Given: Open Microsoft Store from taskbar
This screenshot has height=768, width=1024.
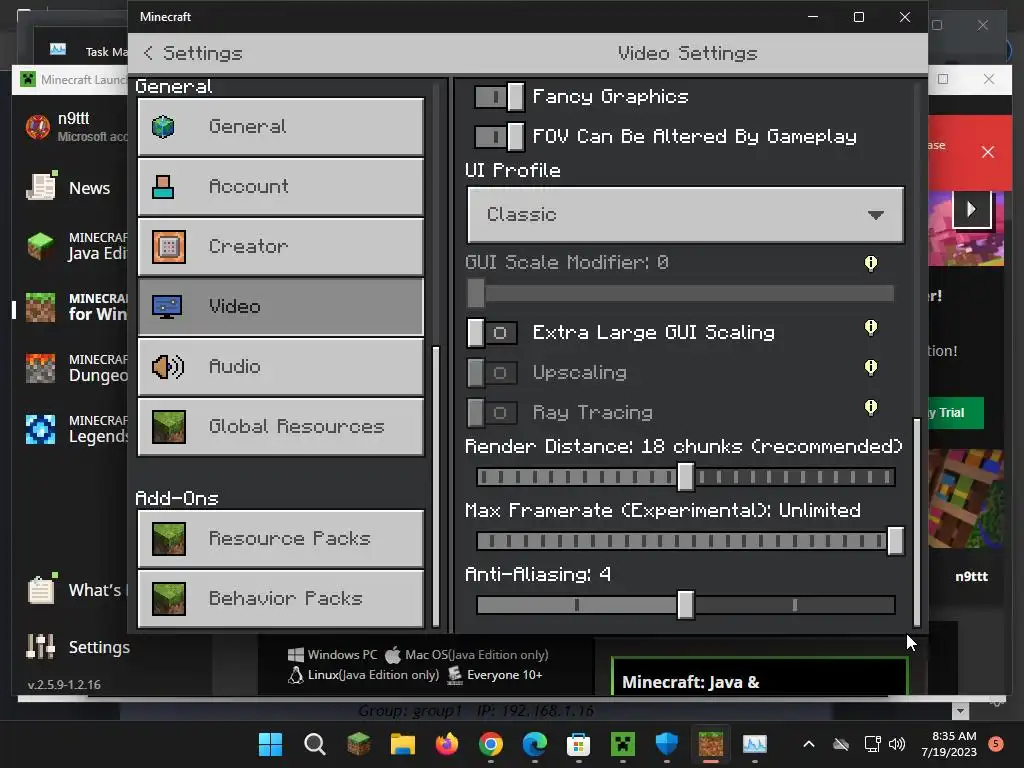Looking at the screenshot, I should click(x=579, y=744).
